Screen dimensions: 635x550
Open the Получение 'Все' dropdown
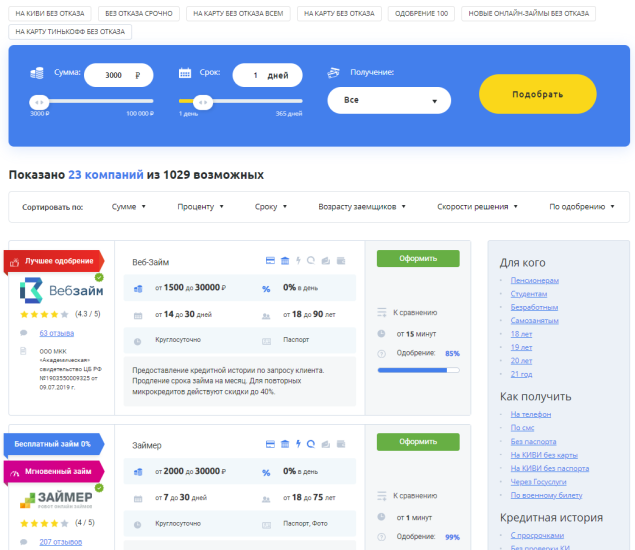[x=389, y=100]
